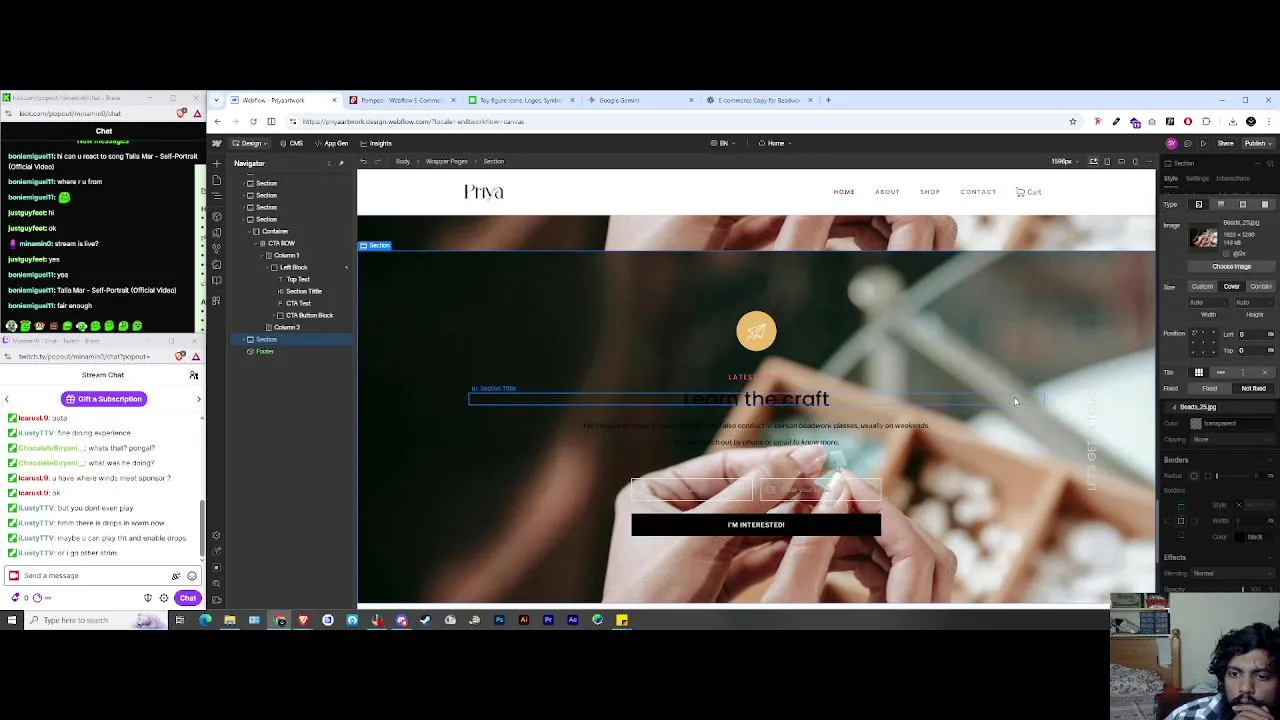This screenshot has width=1280, height=720.
Task: Open the Assets panel icon in sidebar
Action: tap(217, 267)
